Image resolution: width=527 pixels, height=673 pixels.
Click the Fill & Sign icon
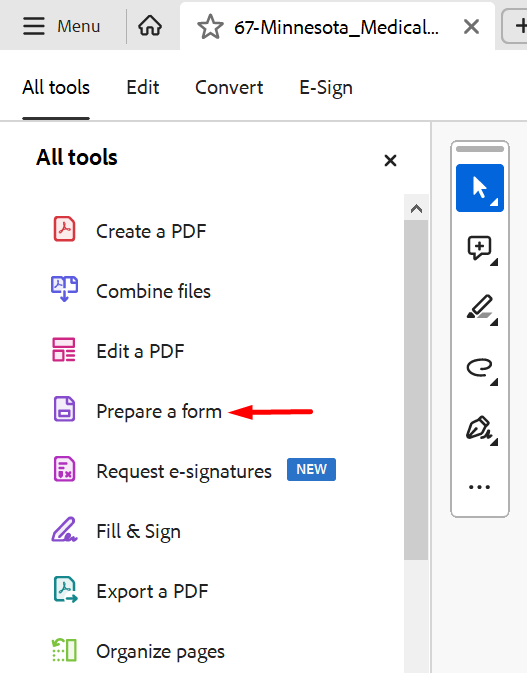click(64, 529)
